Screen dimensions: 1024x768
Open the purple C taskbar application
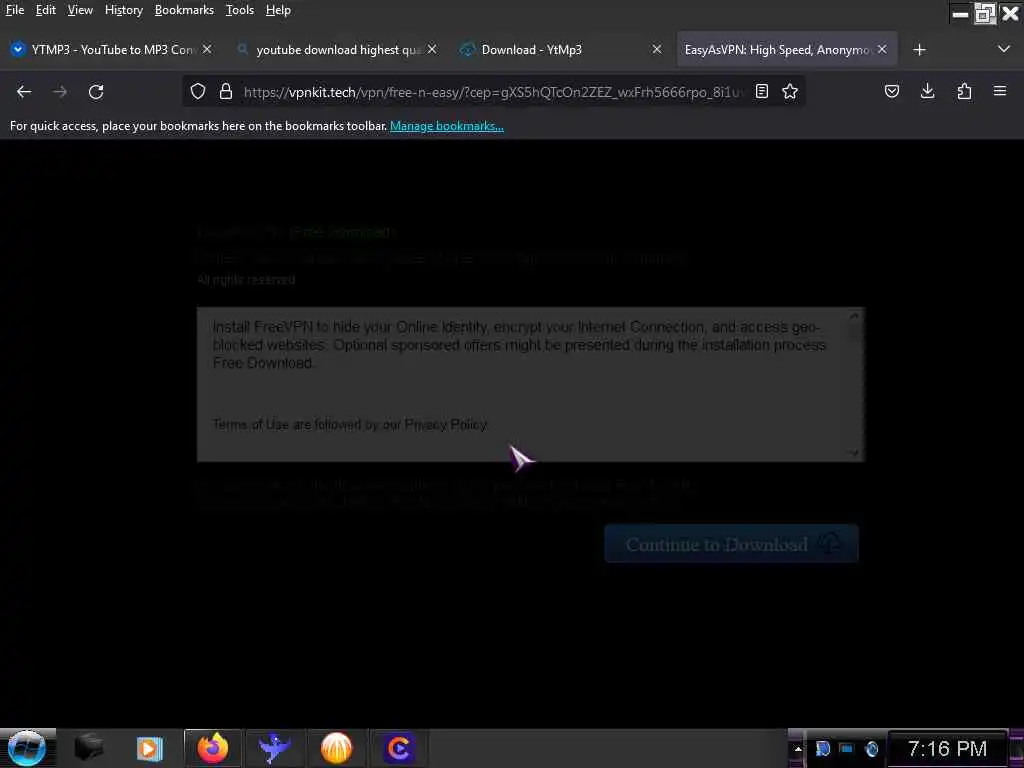coord(398,748)
